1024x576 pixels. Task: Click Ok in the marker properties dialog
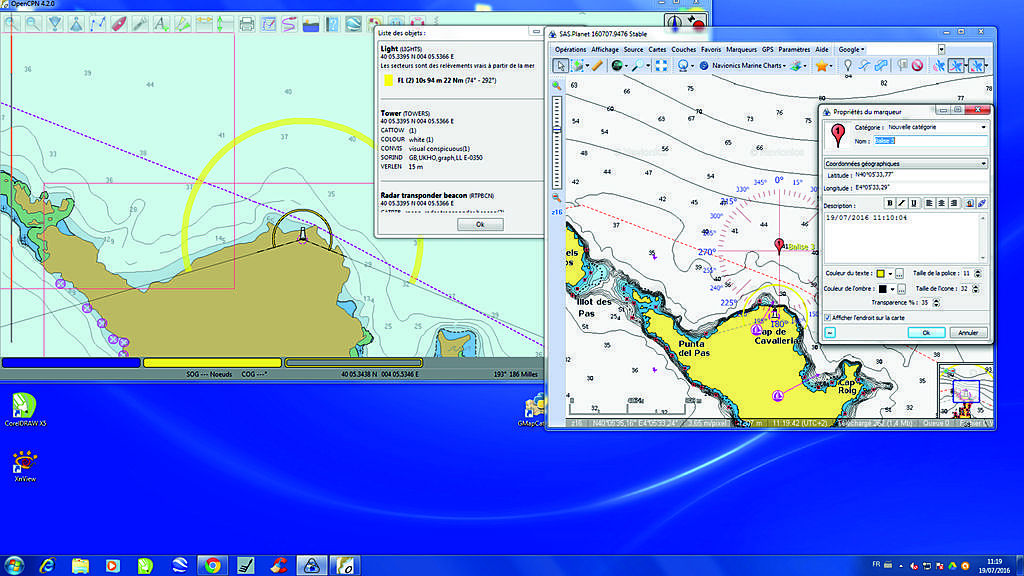[926, 333]
